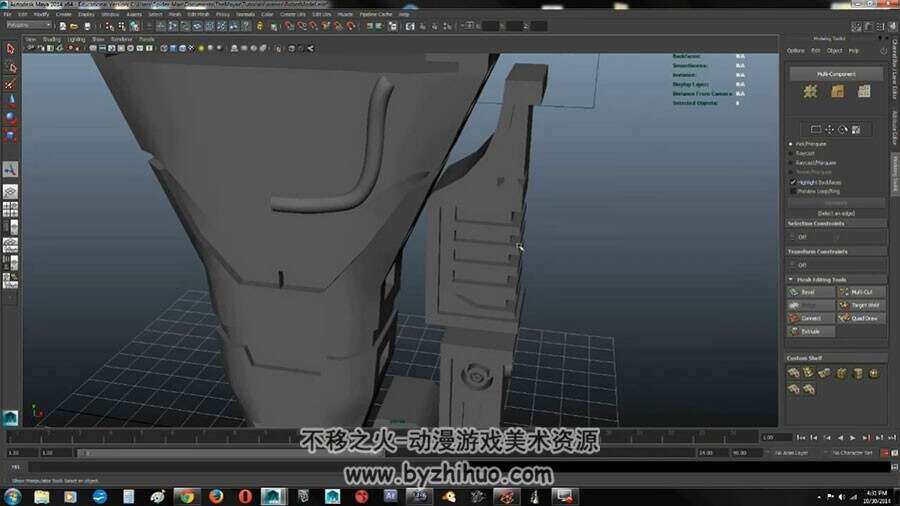900x506 pixels.
Task: Open viewport Lighting menu
Action: click(76, 40)
